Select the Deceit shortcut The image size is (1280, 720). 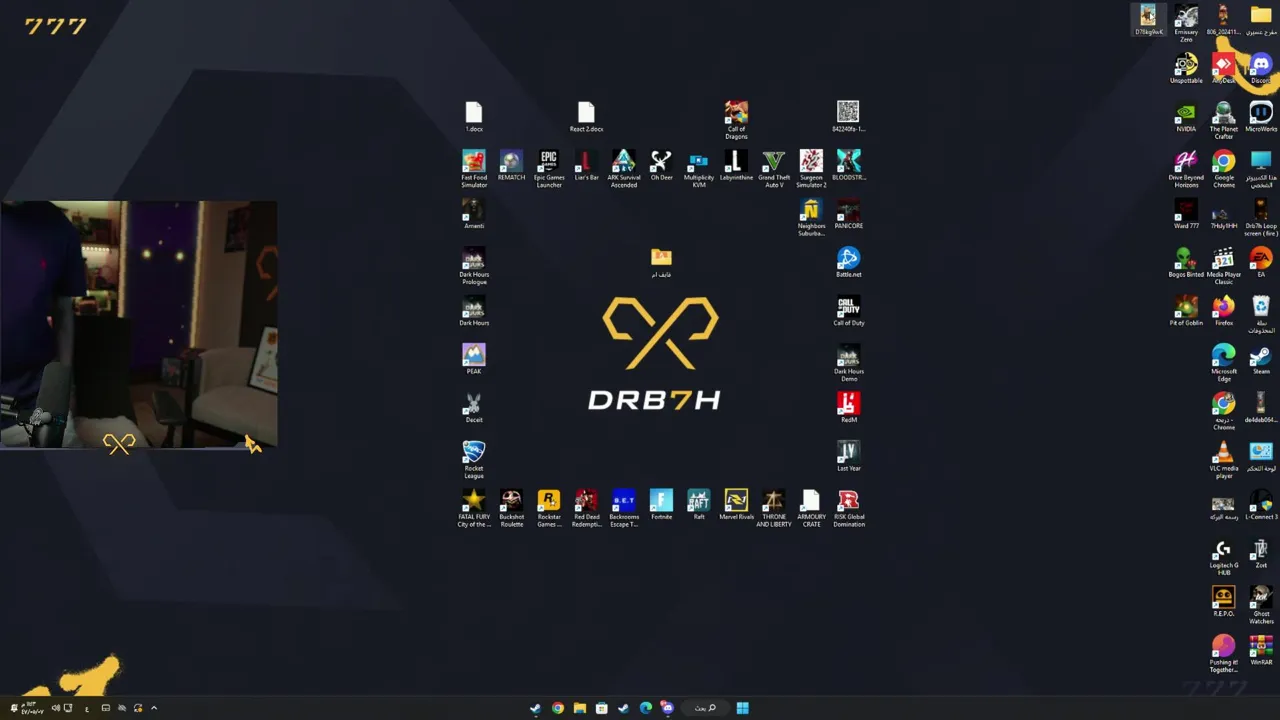point(474,407)
